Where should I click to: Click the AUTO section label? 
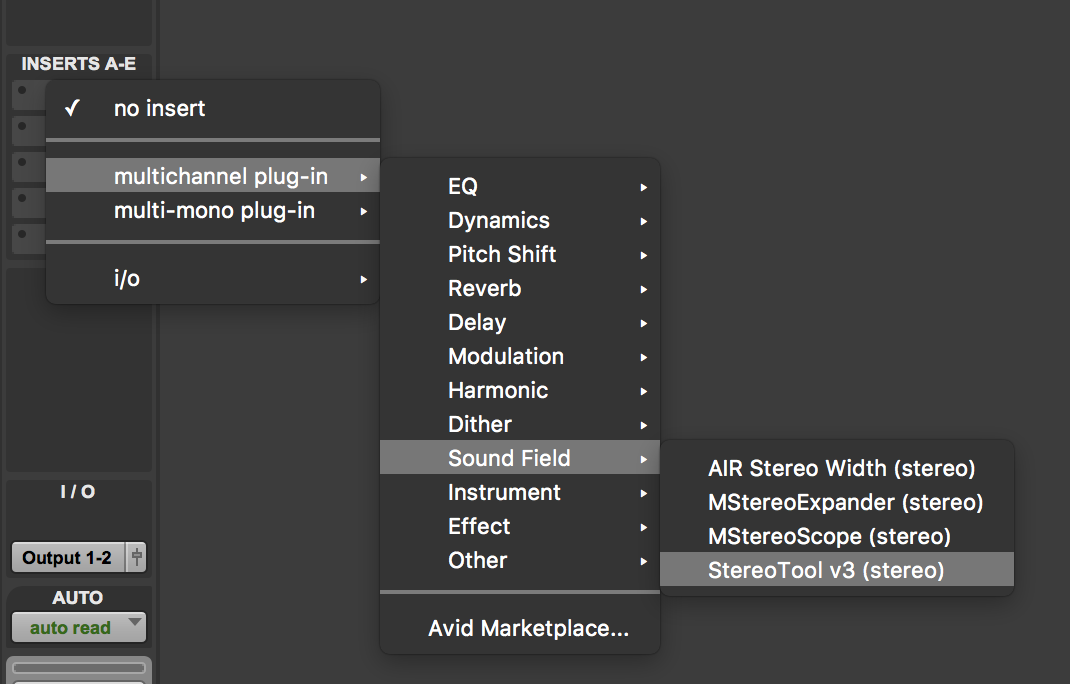point(78,597)
